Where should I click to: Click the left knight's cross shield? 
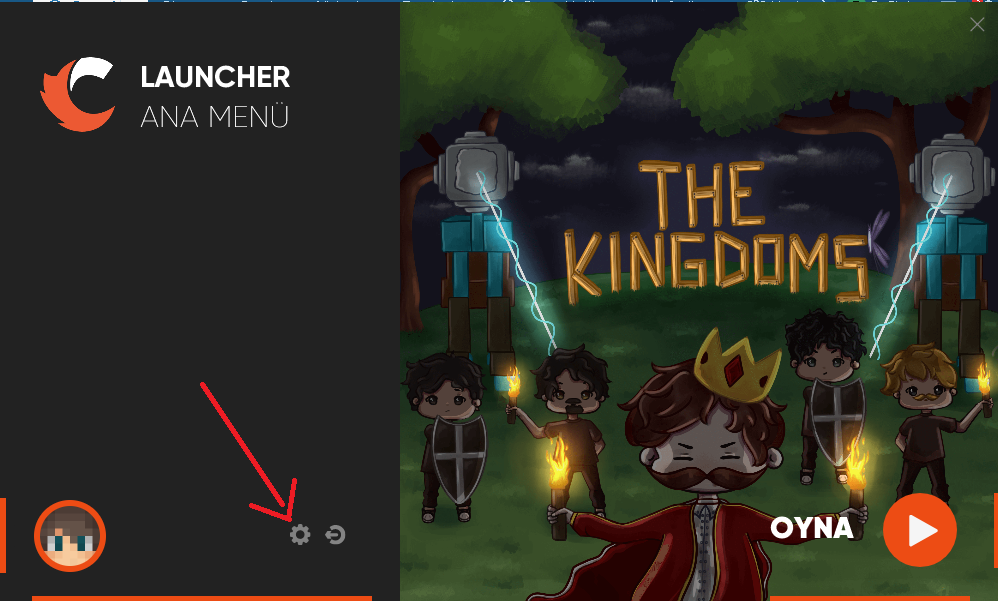pos(459,457)
